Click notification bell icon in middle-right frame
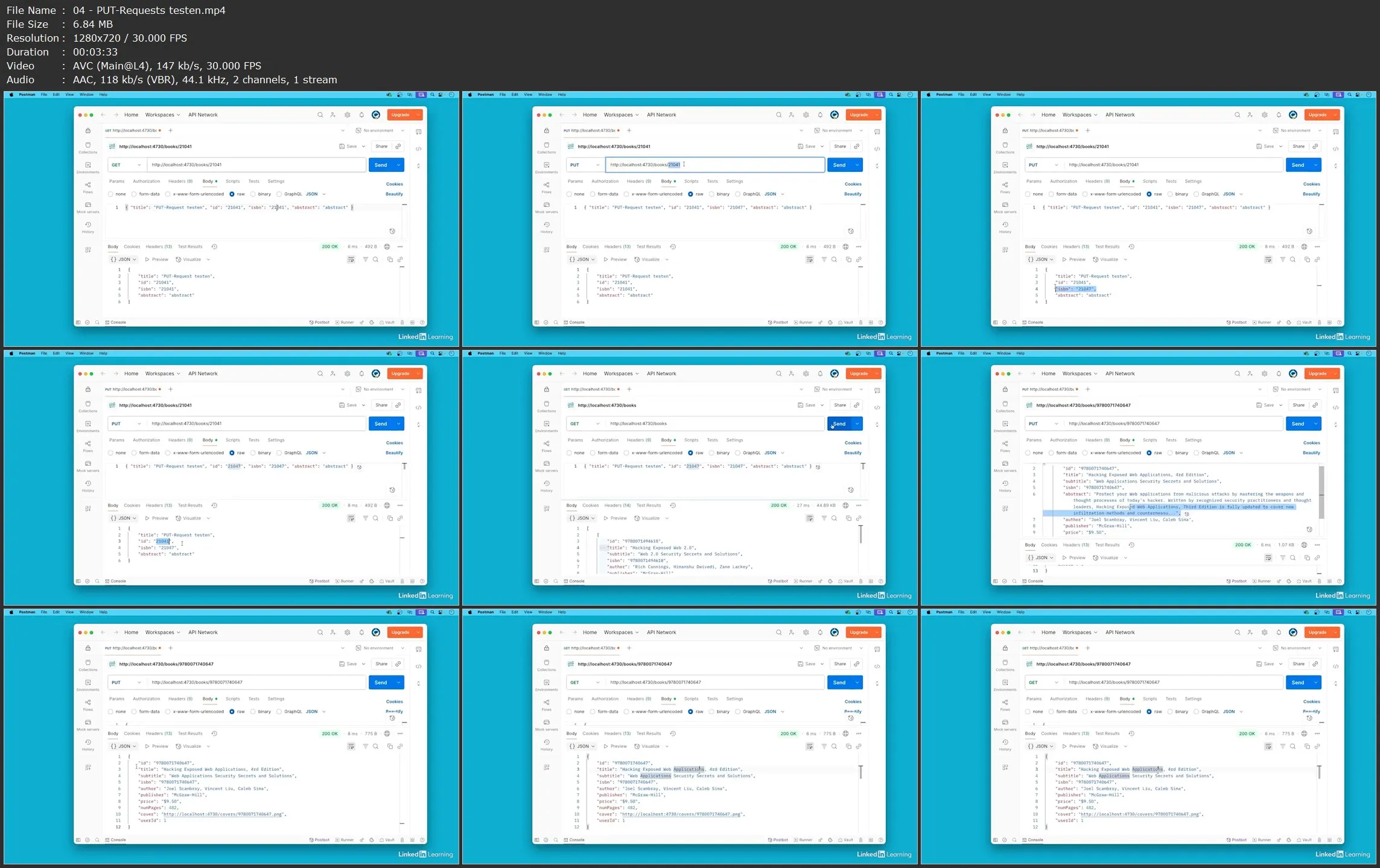This screenshot has width=1380, height=868. point(1279,373)
